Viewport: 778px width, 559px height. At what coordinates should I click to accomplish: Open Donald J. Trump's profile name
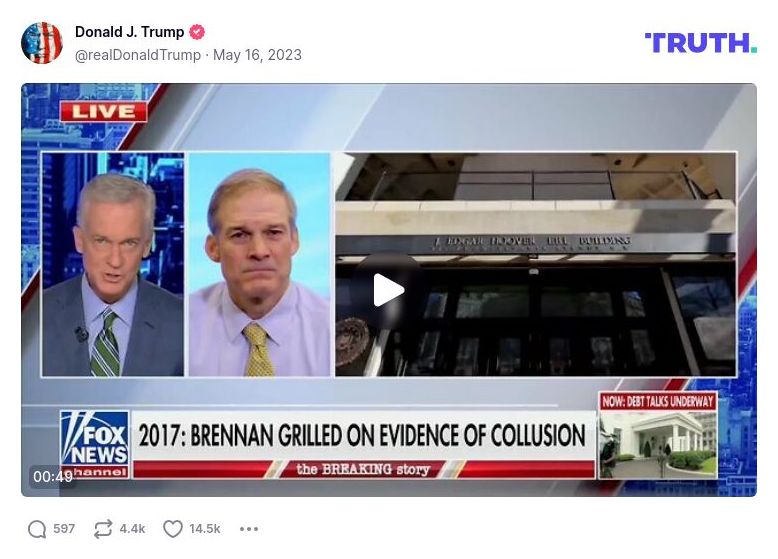point(130,32)
